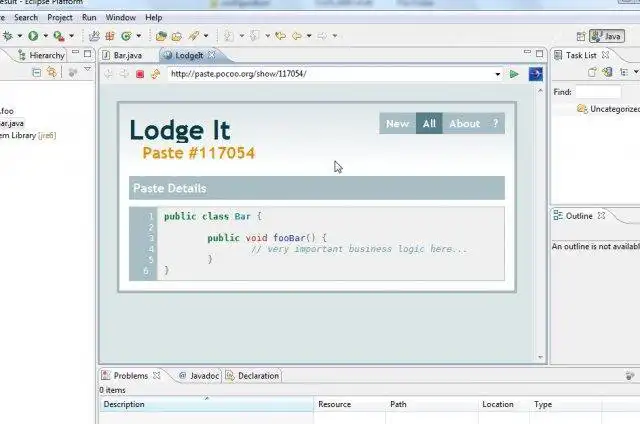Switch to the Task List tab

[581, 55]
